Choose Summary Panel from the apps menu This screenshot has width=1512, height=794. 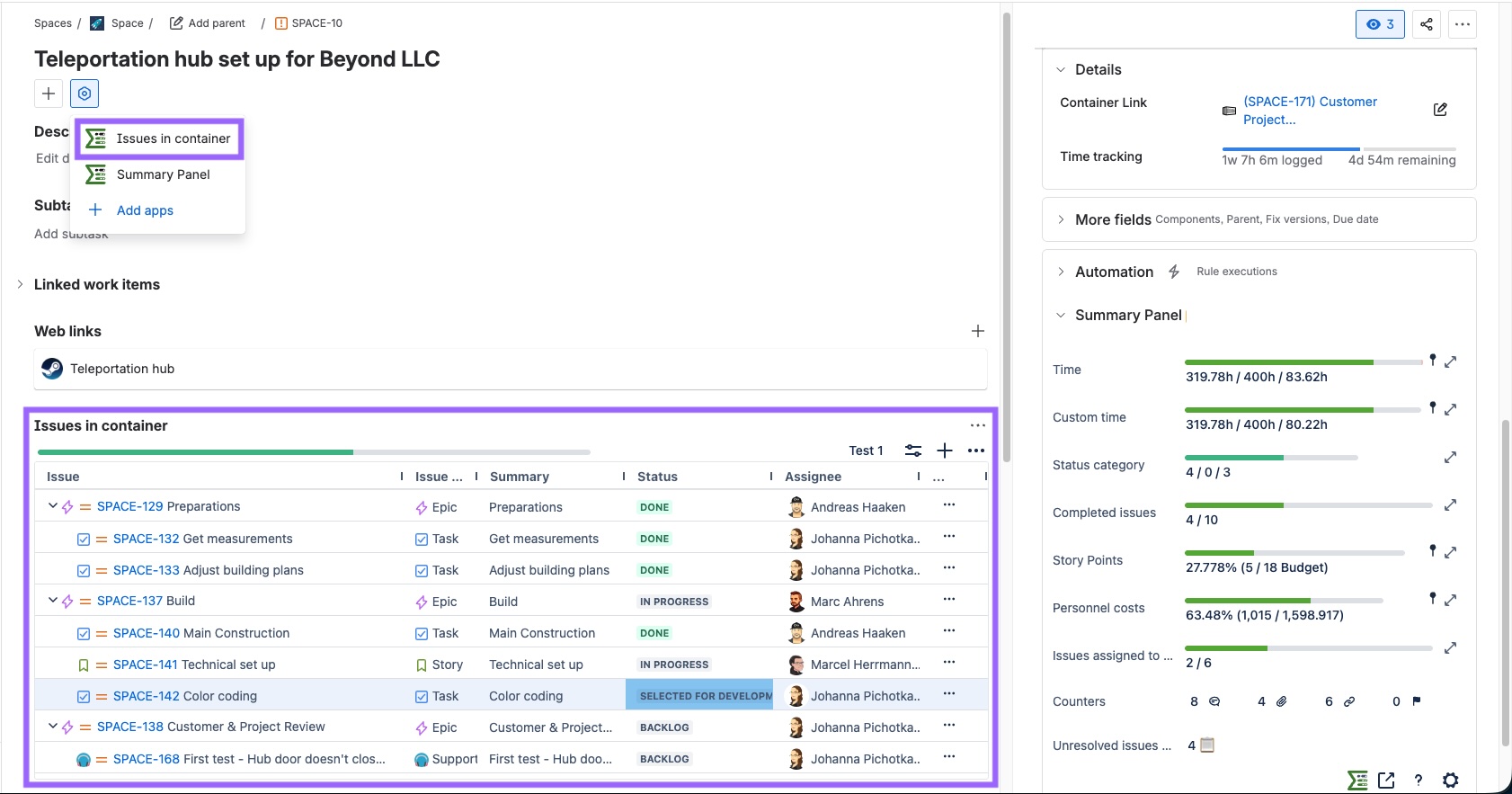163,174
